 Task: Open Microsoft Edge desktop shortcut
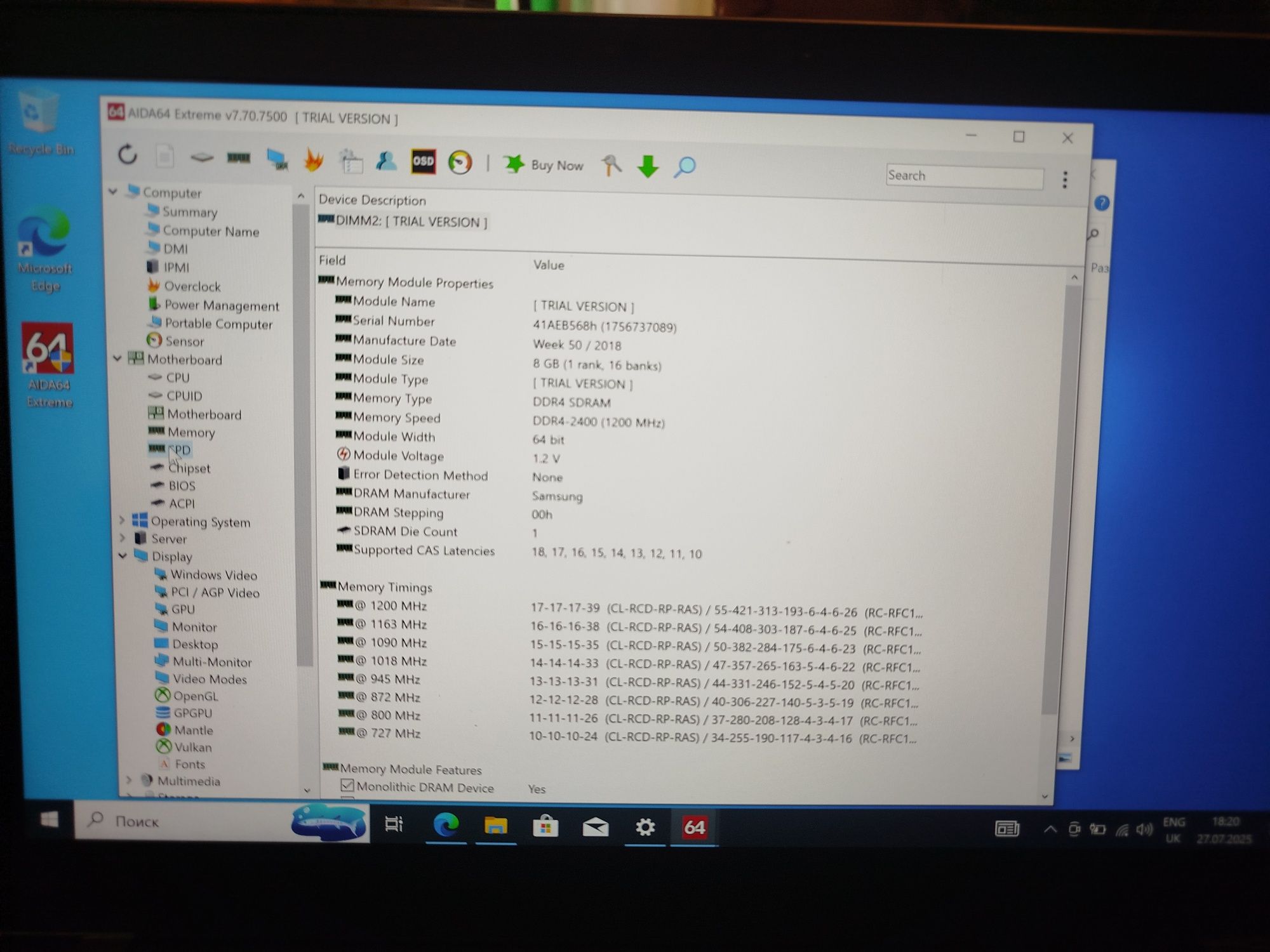pyautogui.click(x=45, y=249)
